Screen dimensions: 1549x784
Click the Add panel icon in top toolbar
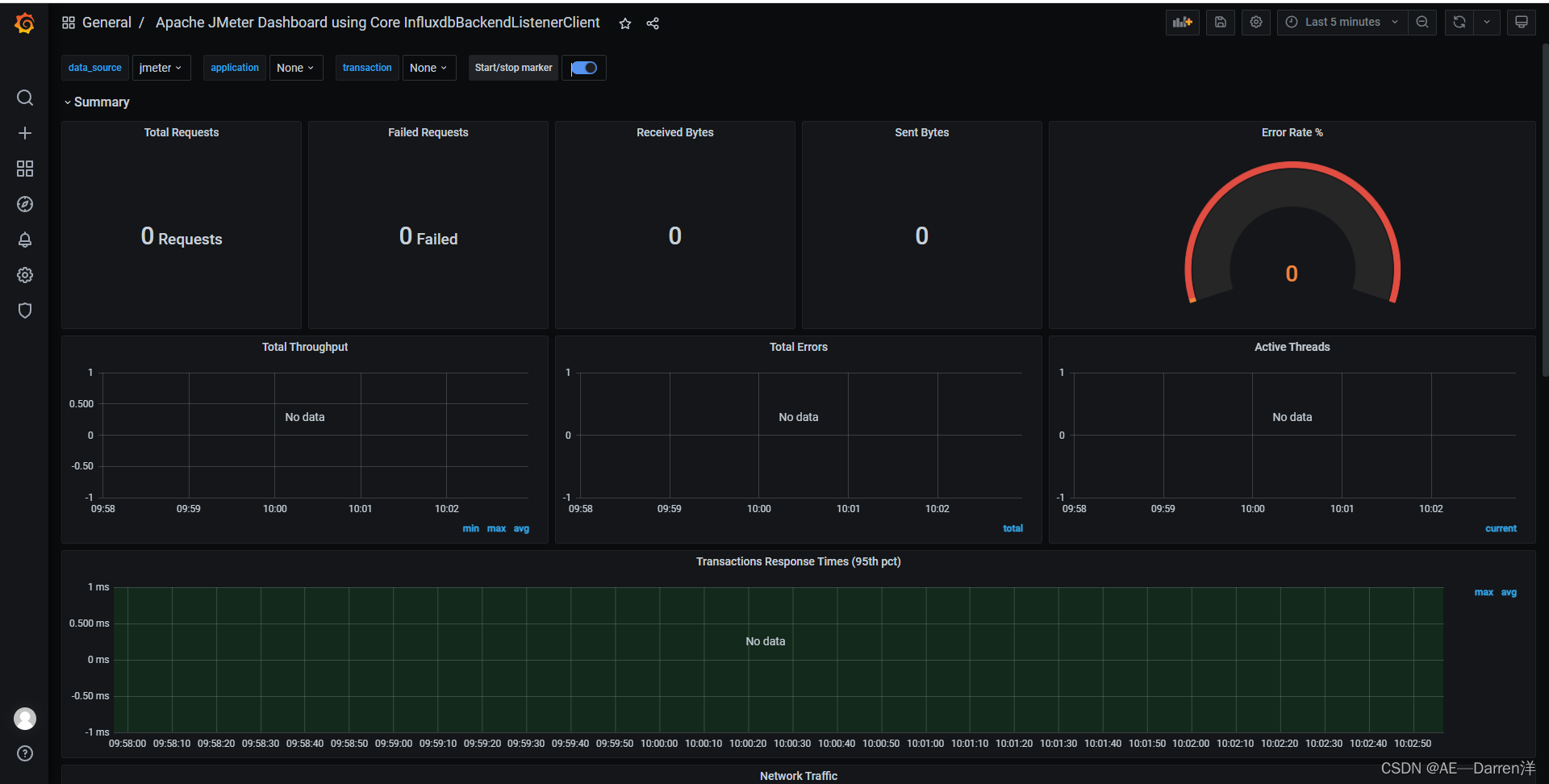(1181, 22)
